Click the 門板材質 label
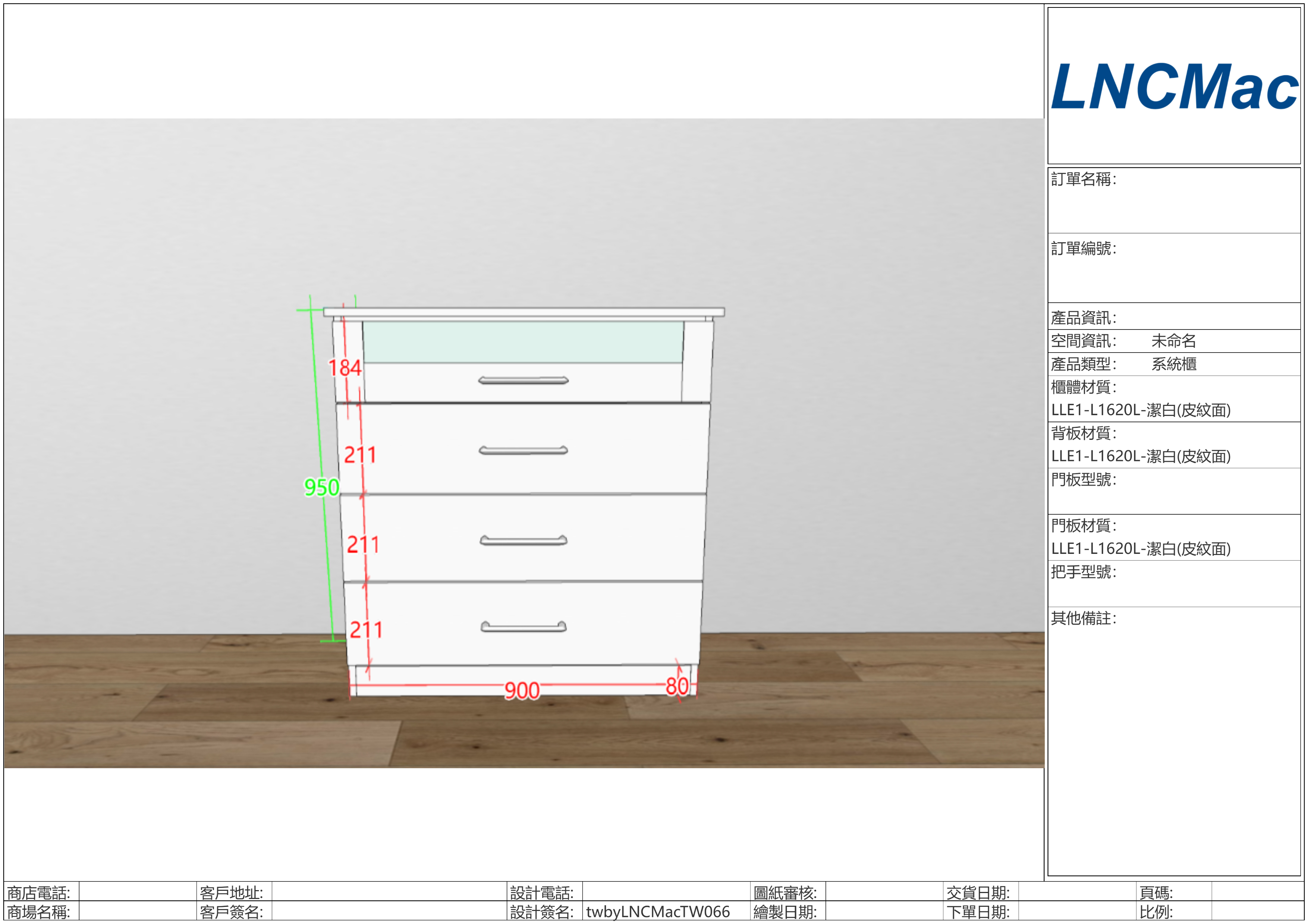Image resolution: width=1308 pixels, height=924 pixels. 1084,526
